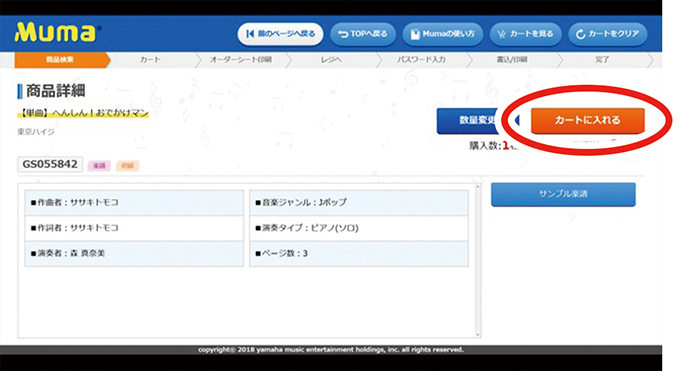
Task: Select the パスワード入力 step tab
Action: pyautogui.click(x=421, y=60)
